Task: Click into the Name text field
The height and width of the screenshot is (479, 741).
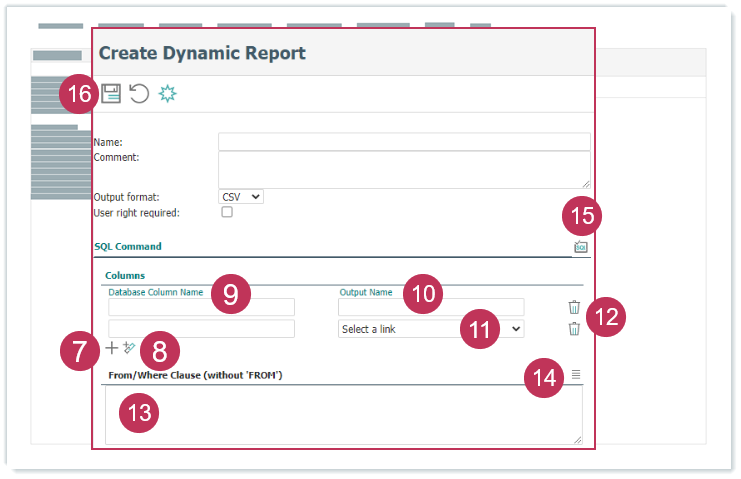Action: pyautogui.click(x=404, y=142)
